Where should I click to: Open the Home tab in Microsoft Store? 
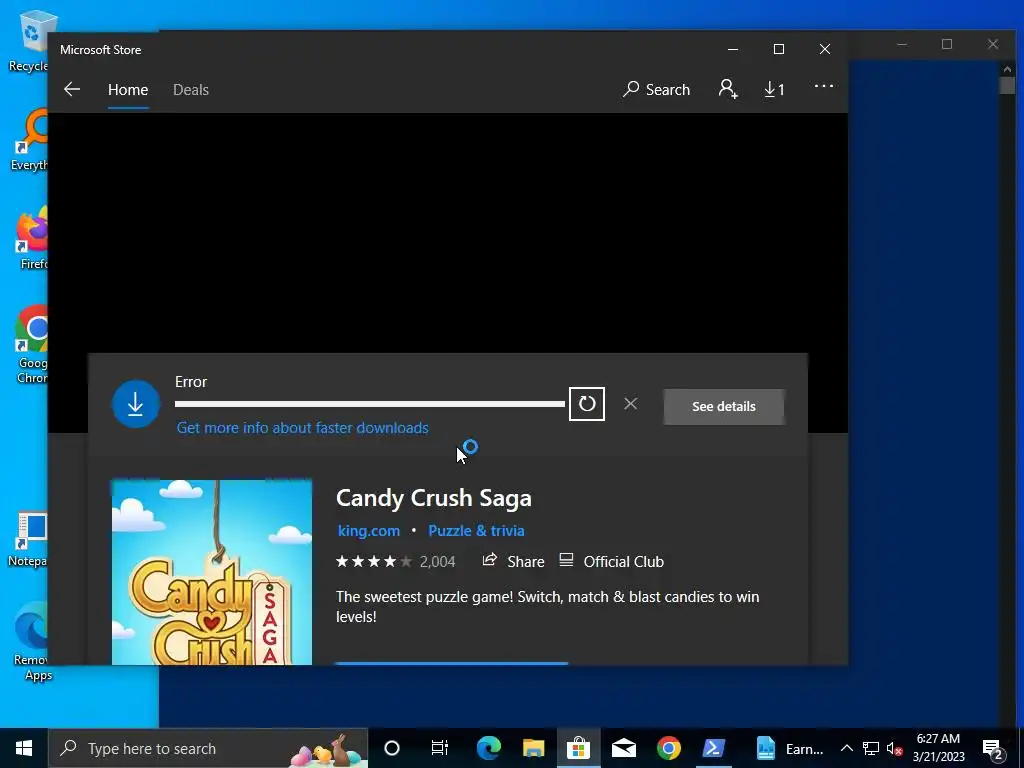point(128,89)
